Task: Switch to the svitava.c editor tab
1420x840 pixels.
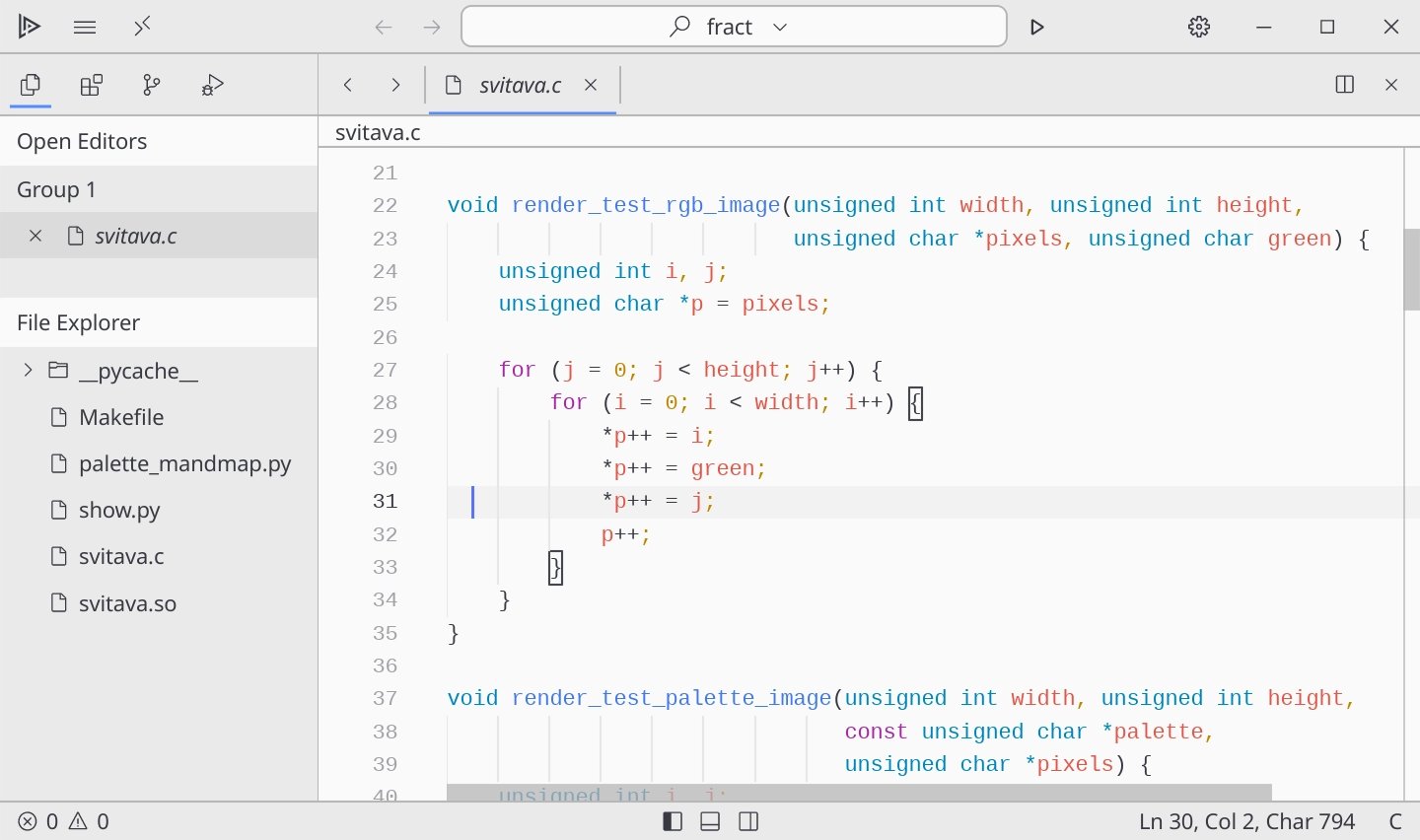Action: click(x=520, y=86)
